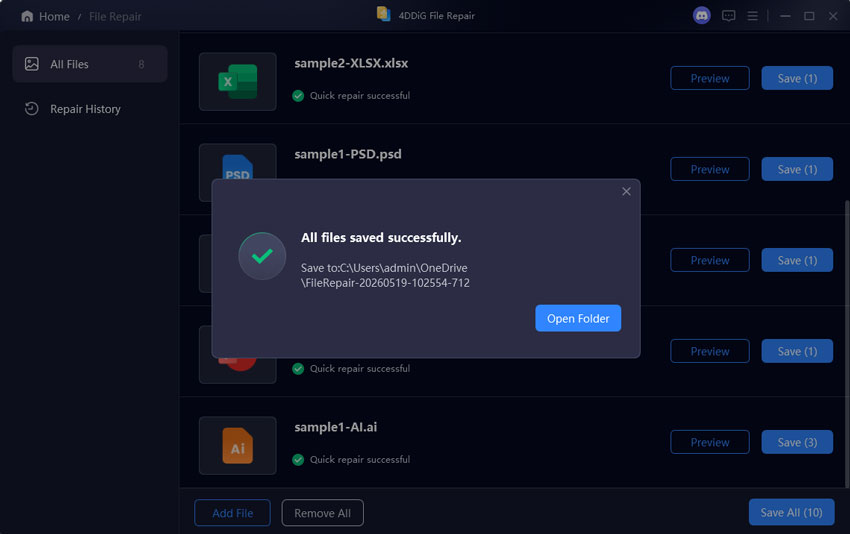
Task: Click the save path text in the dialog
Action: pyautogui.click(x=385, y=275)
